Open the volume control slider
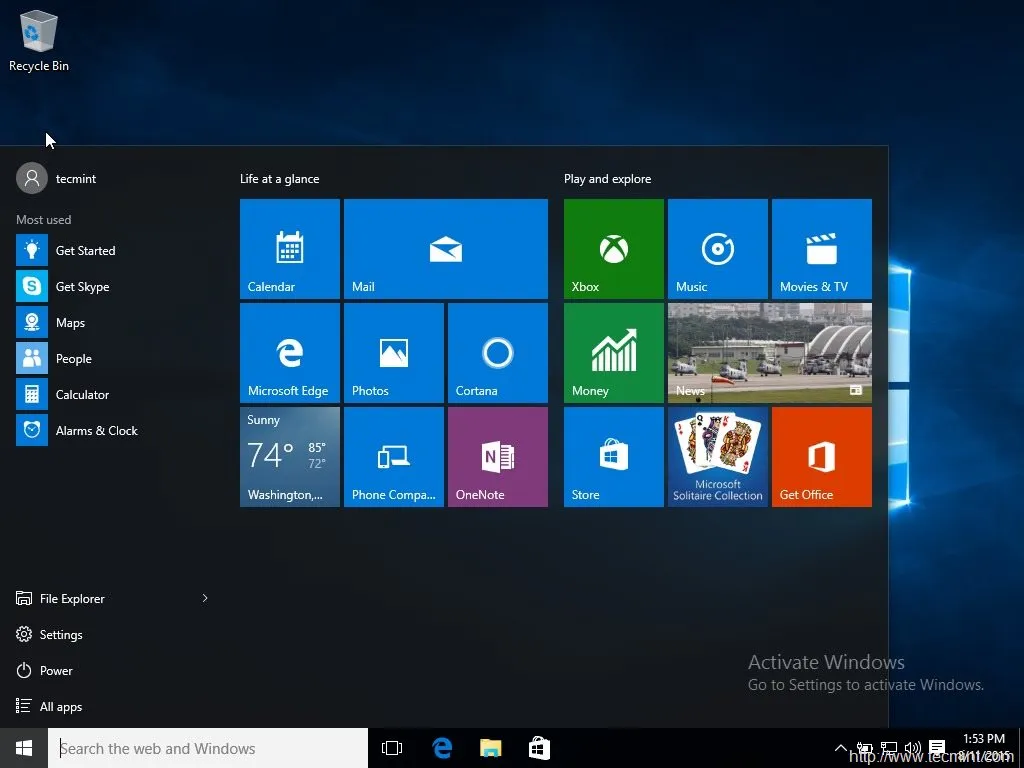This screenshot has width=1024, height=768. pos(913,747)
